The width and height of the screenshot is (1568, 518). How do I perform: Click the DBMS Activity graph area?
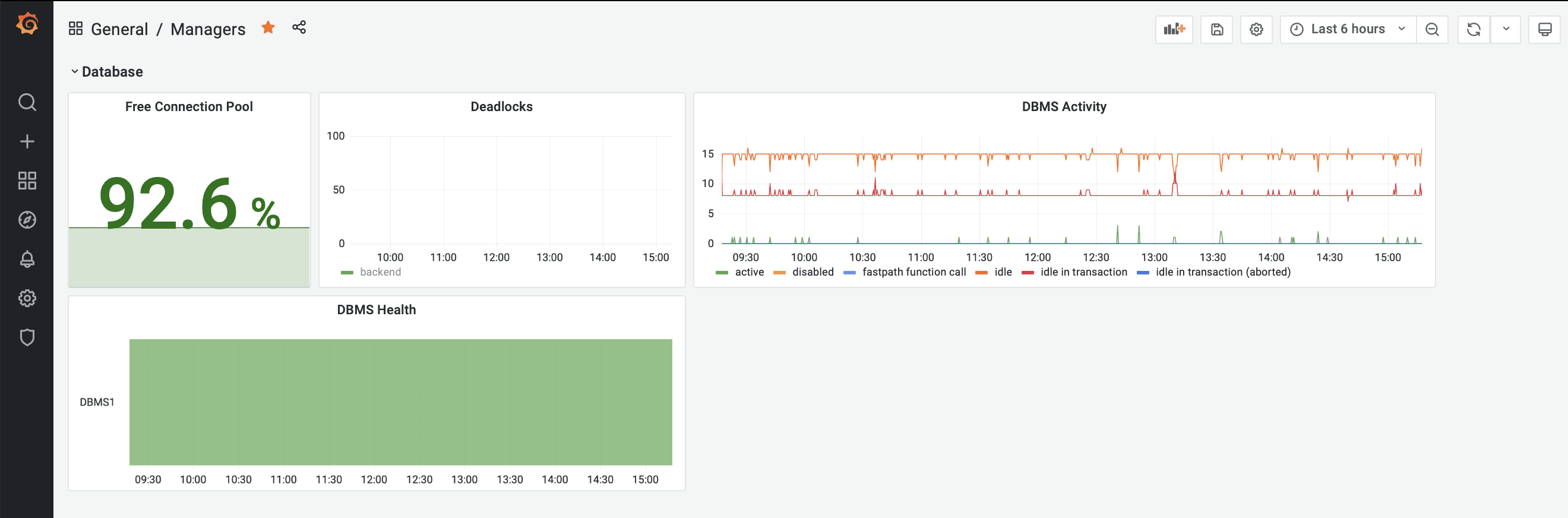click(x=1071, y=190)
